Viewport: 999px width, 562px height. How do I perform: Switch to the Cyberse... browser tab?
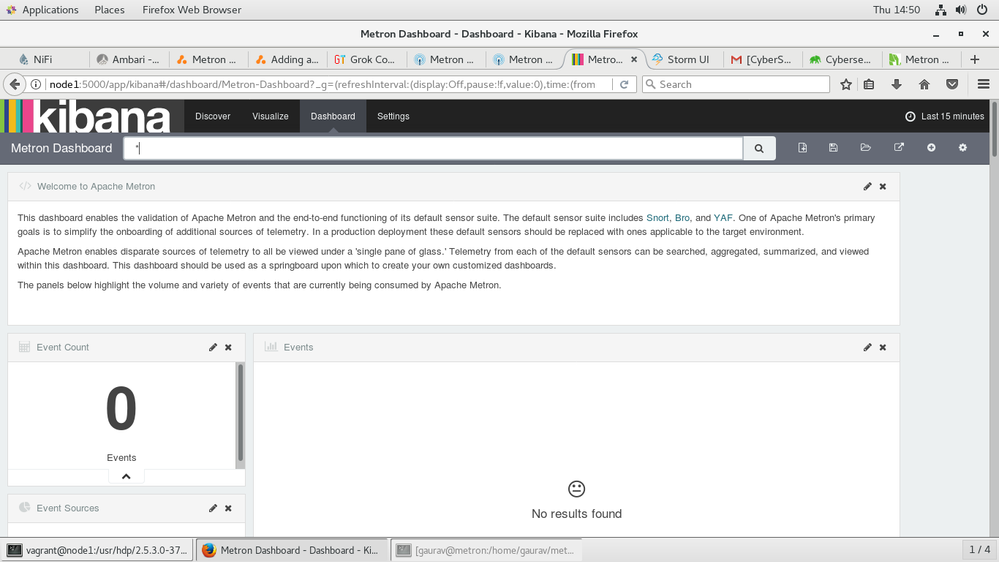[x=842, y=59]
